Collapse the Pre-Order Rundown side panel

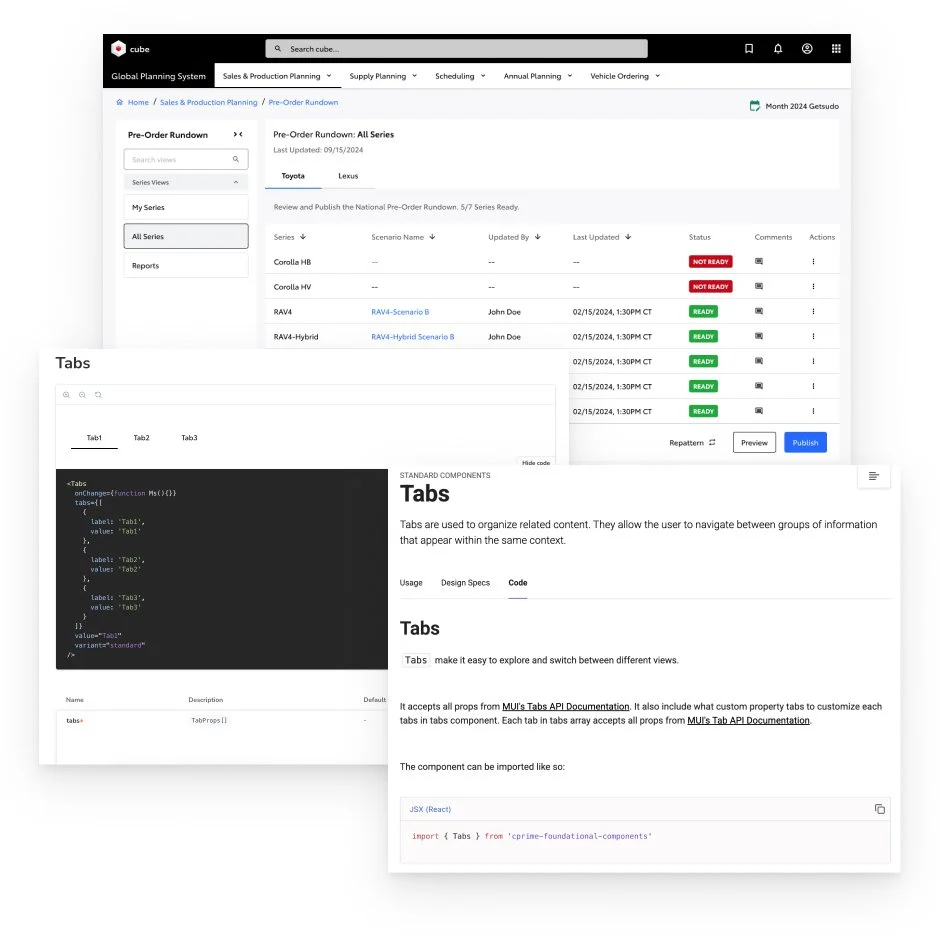pyautogui.click(x=238, y=134)
